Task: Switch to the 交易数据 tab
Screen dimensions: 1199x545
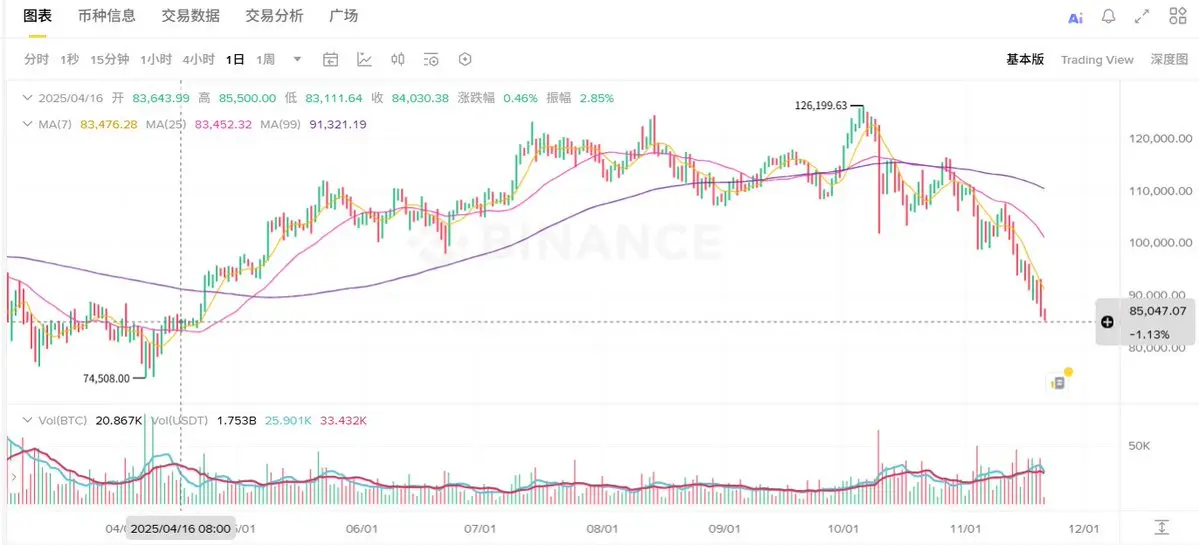Action: pyautogui.click(x=190, y=15)
